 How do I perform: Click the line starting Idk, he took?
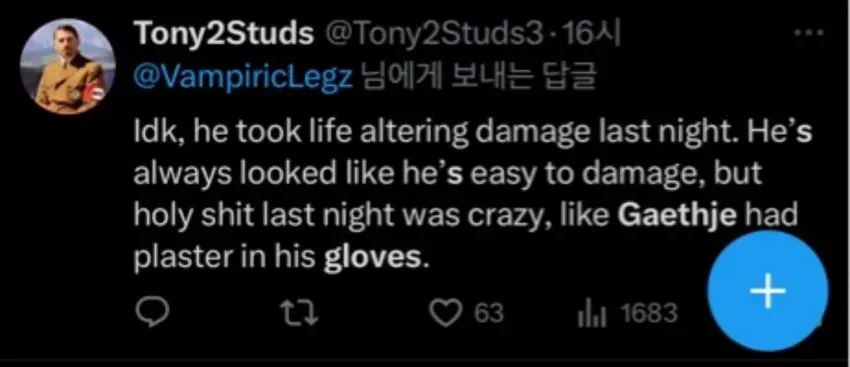[473, 132]
